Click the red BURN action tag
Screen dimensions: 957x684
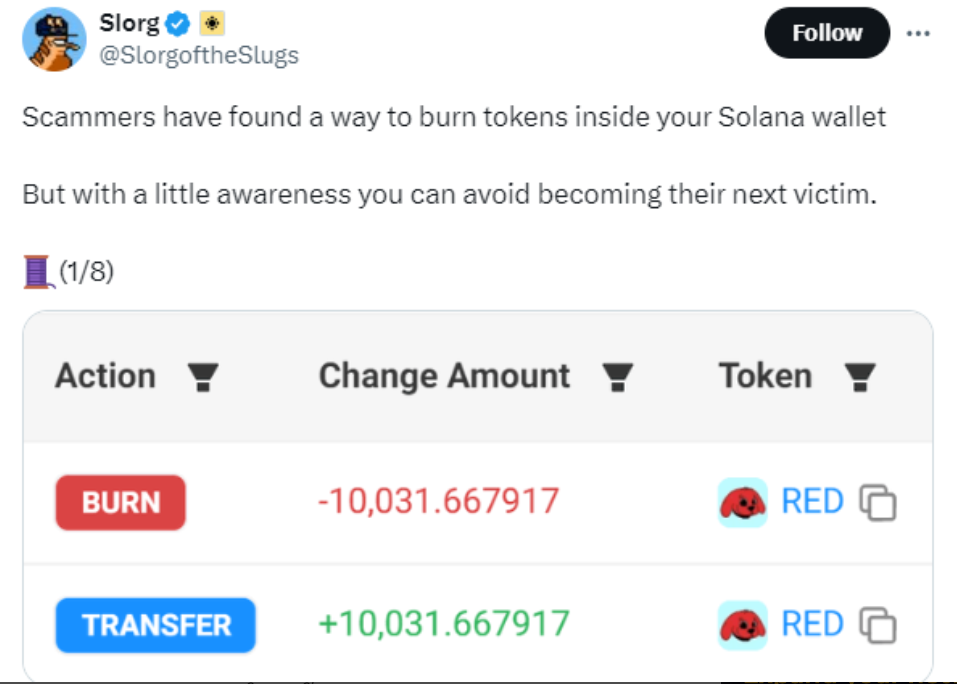coord(120,502)
